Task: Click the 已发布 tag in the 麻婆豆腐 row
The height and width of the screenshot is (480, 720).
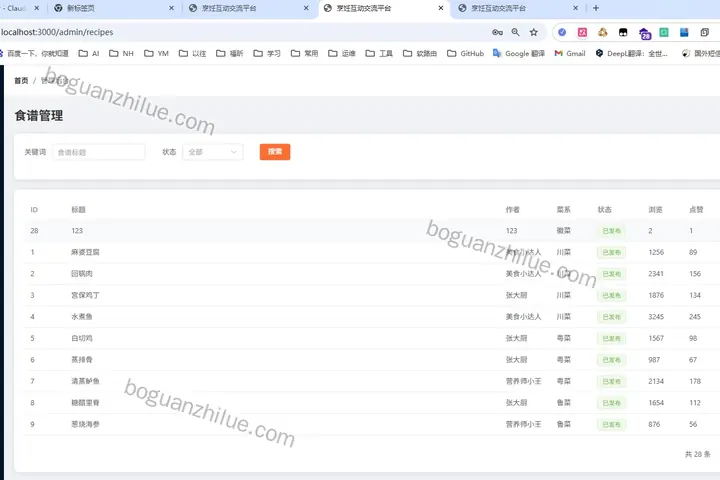Action: [x=611, y=252]
